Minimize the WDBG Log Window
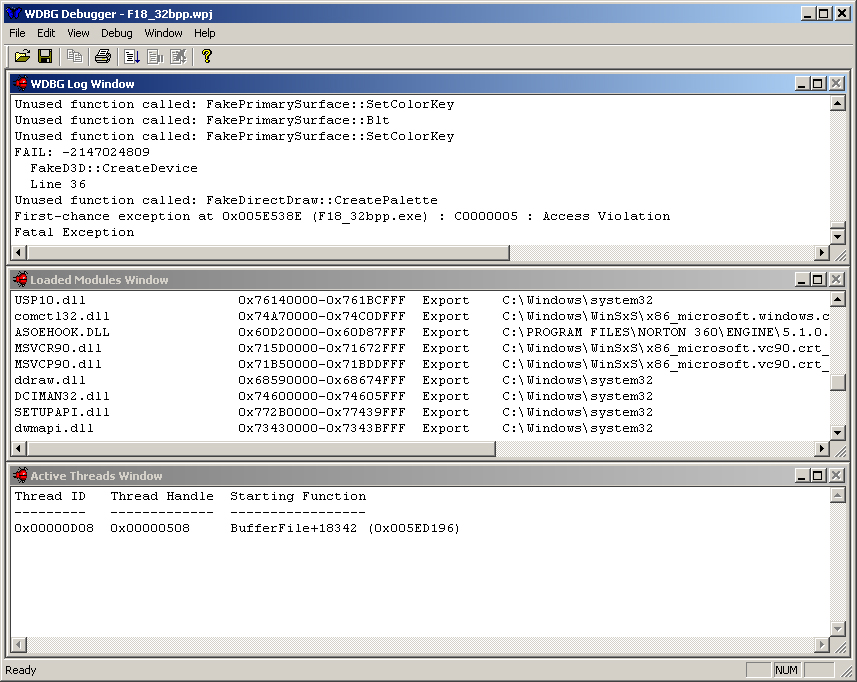857x682 pixels. click(x=801, y=84)
